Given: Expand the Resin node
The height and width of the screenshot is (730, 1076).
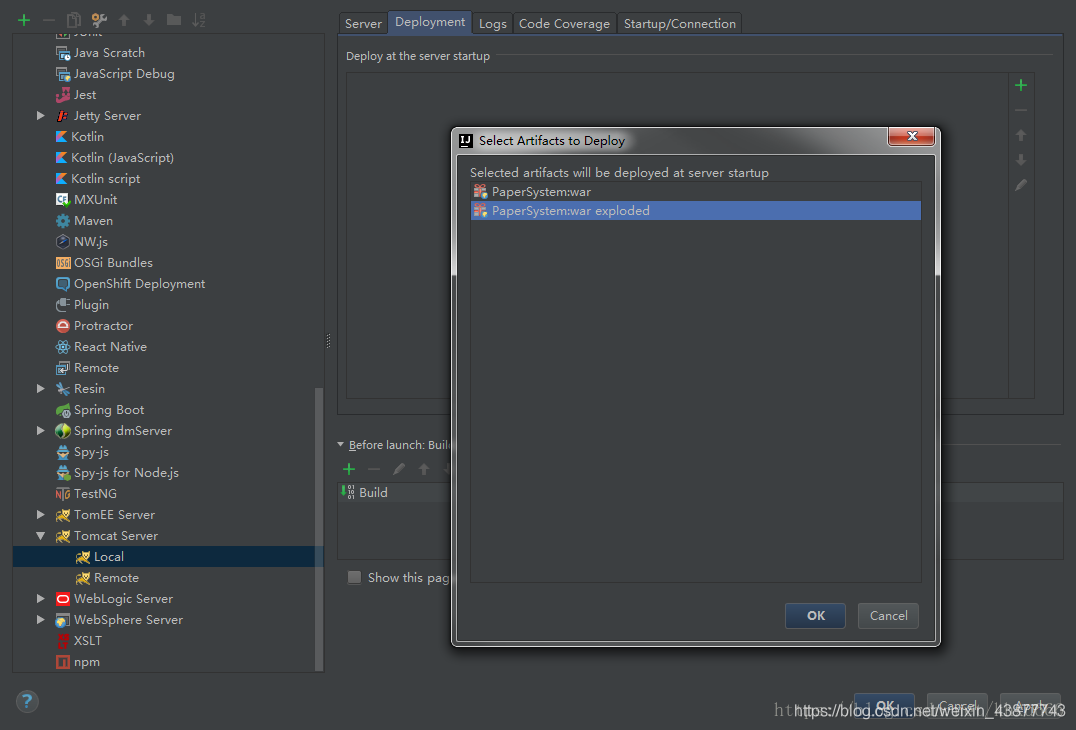Looking at the screenshot, I should [x=40, y=389].
